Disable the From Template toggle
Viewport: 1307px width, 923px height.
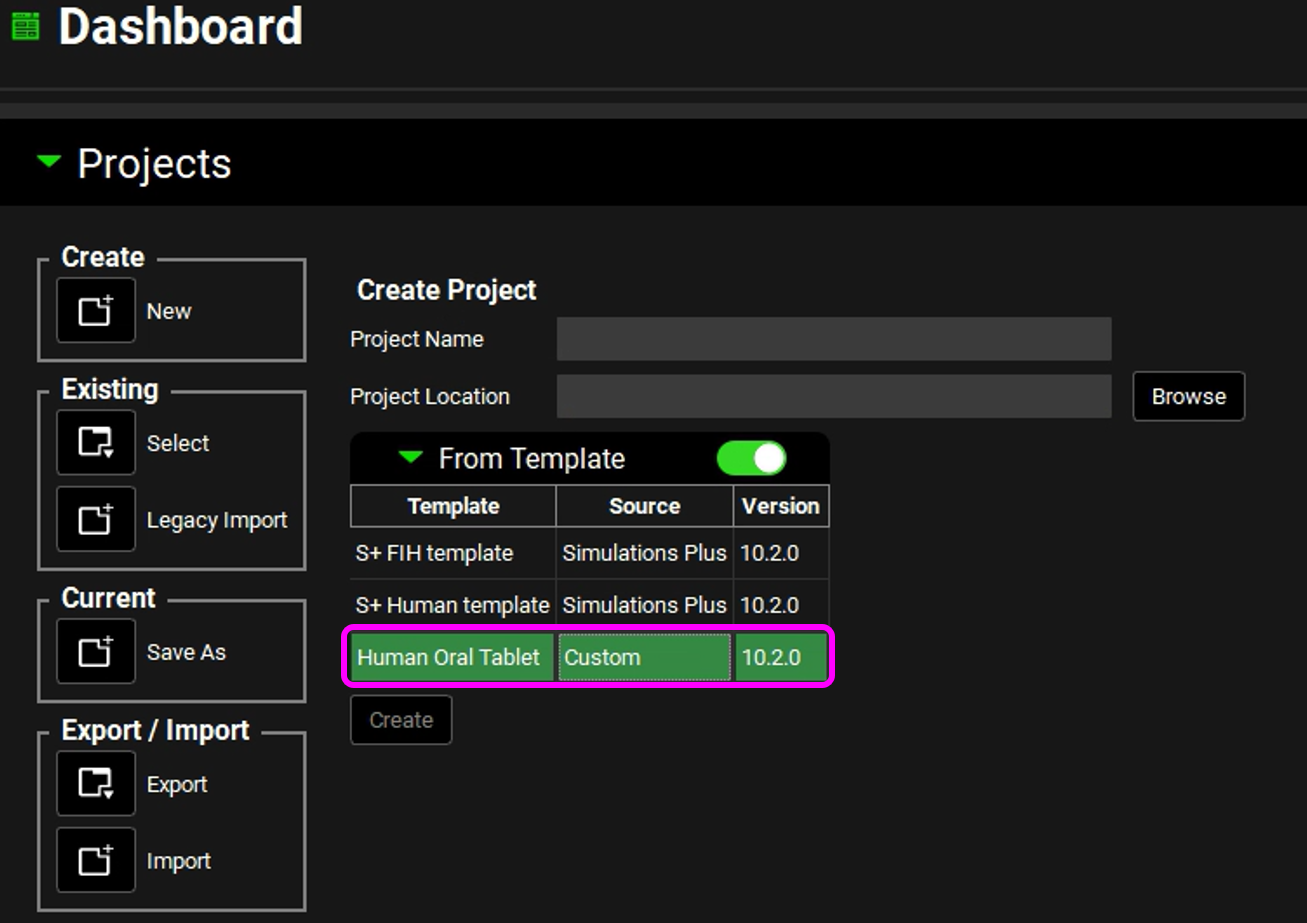(751, 459)
